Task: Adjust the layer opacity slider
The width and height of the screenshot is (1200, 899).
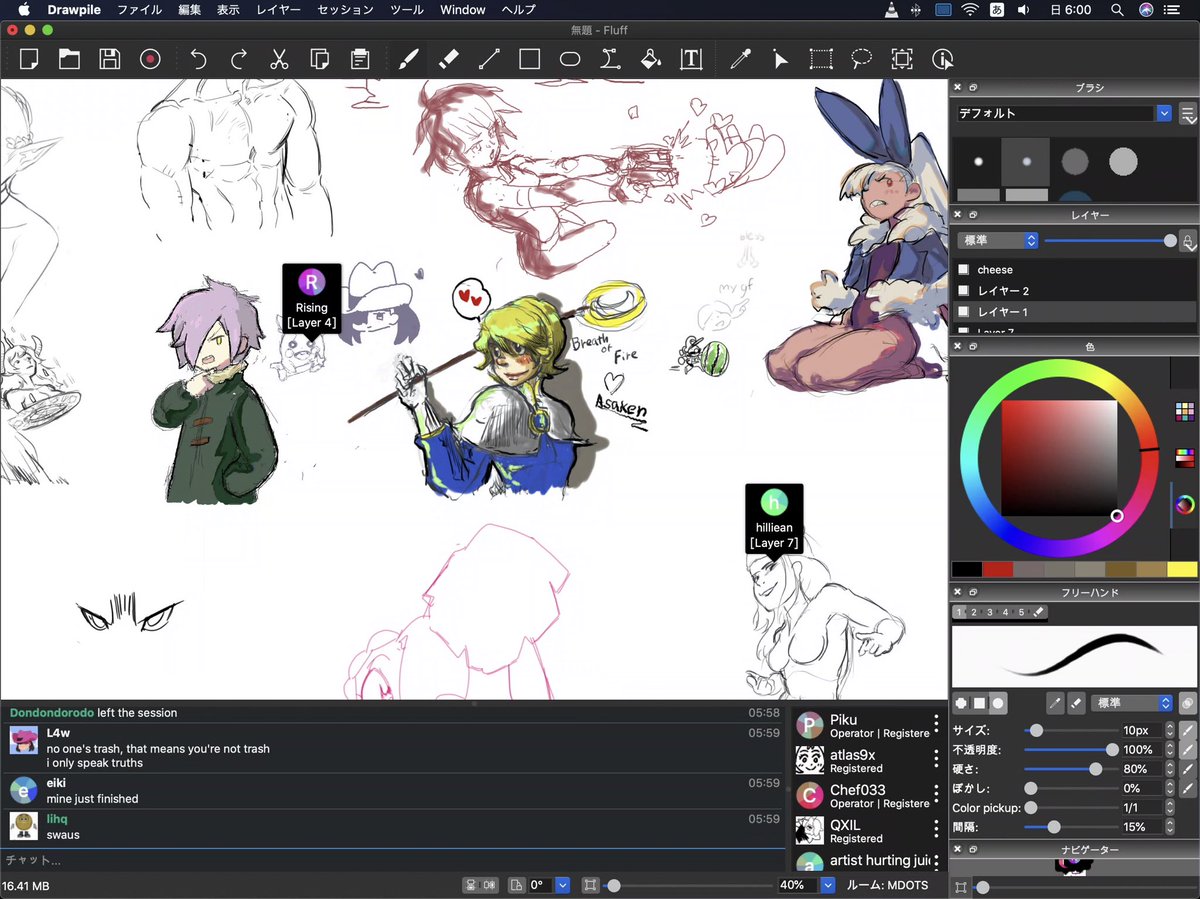Action: point(1110,241)
